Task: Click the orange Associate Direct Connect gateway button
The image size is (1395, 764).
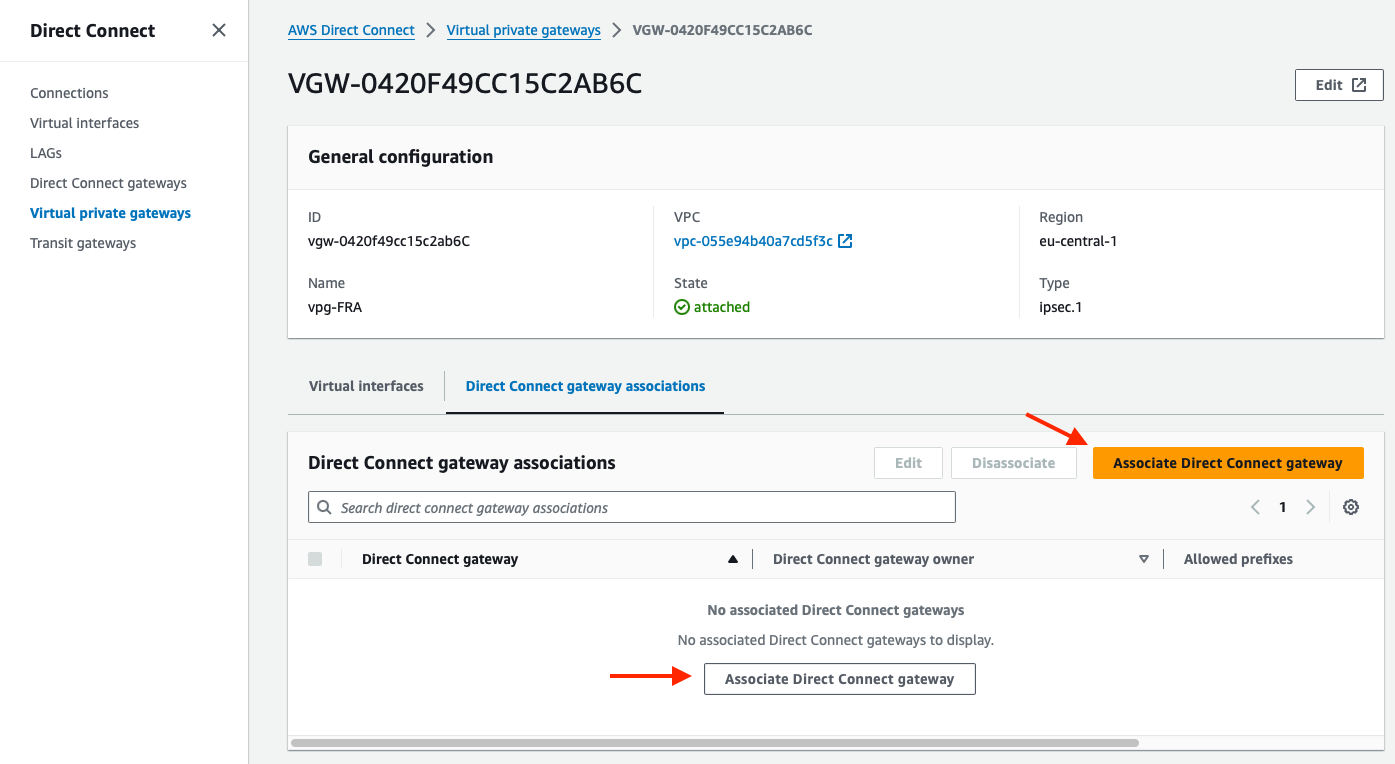Action: pos(1228,463)
